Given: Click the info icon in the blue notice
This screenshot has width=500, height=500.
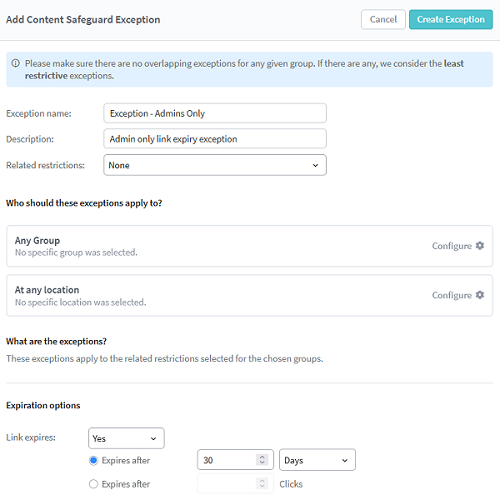Looking at the screenshot, I should pos(15,63).
